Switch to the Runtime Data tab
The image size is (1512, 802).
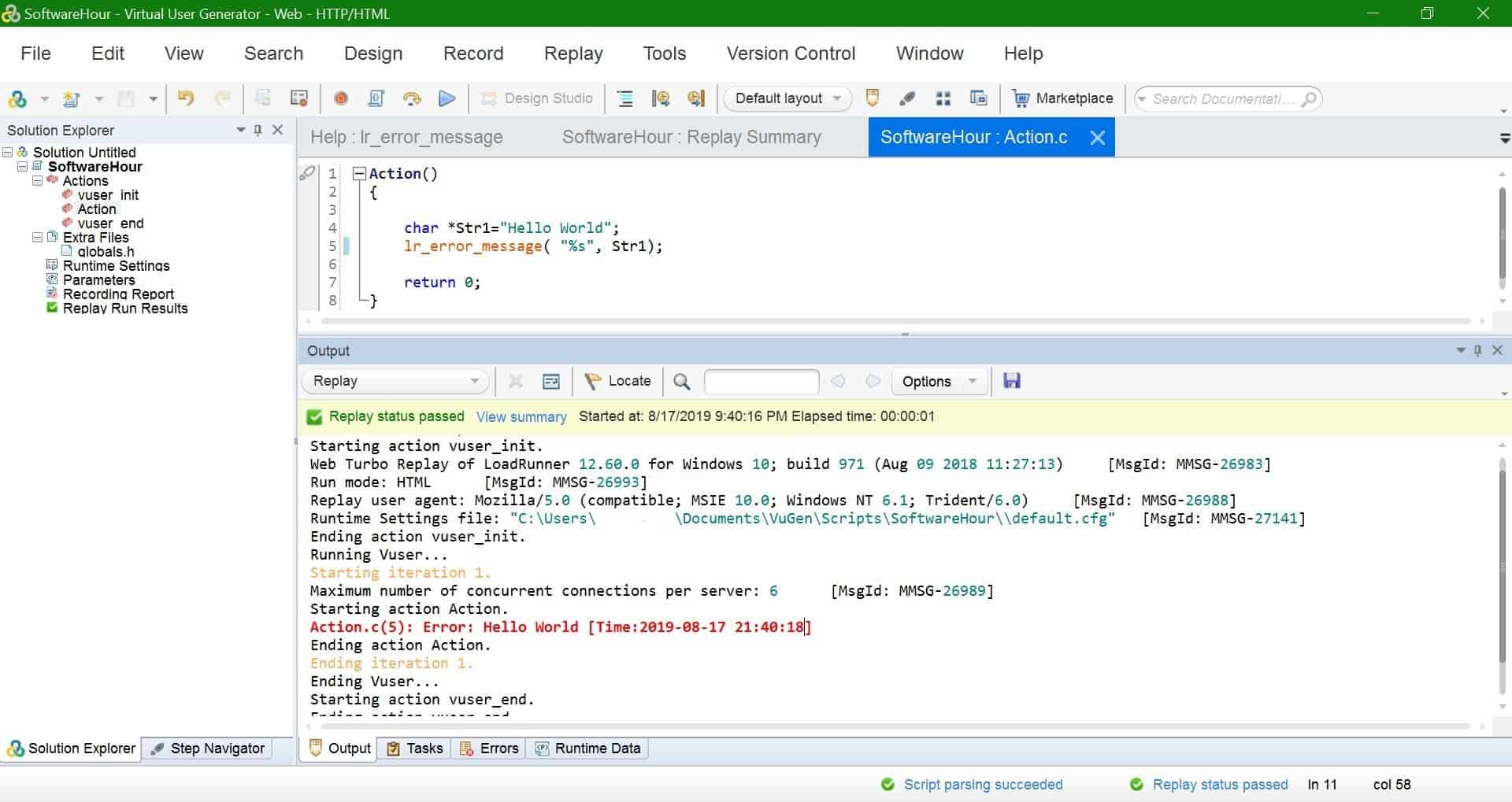click(588, 748)
